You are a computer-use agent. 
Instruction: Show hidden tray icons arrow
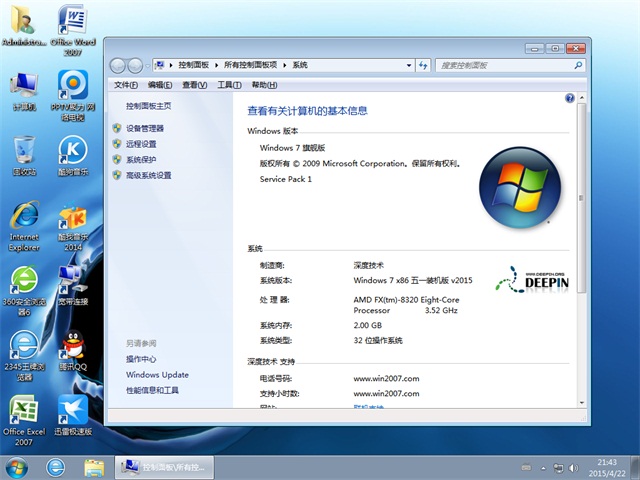click(x=543, y=468)
